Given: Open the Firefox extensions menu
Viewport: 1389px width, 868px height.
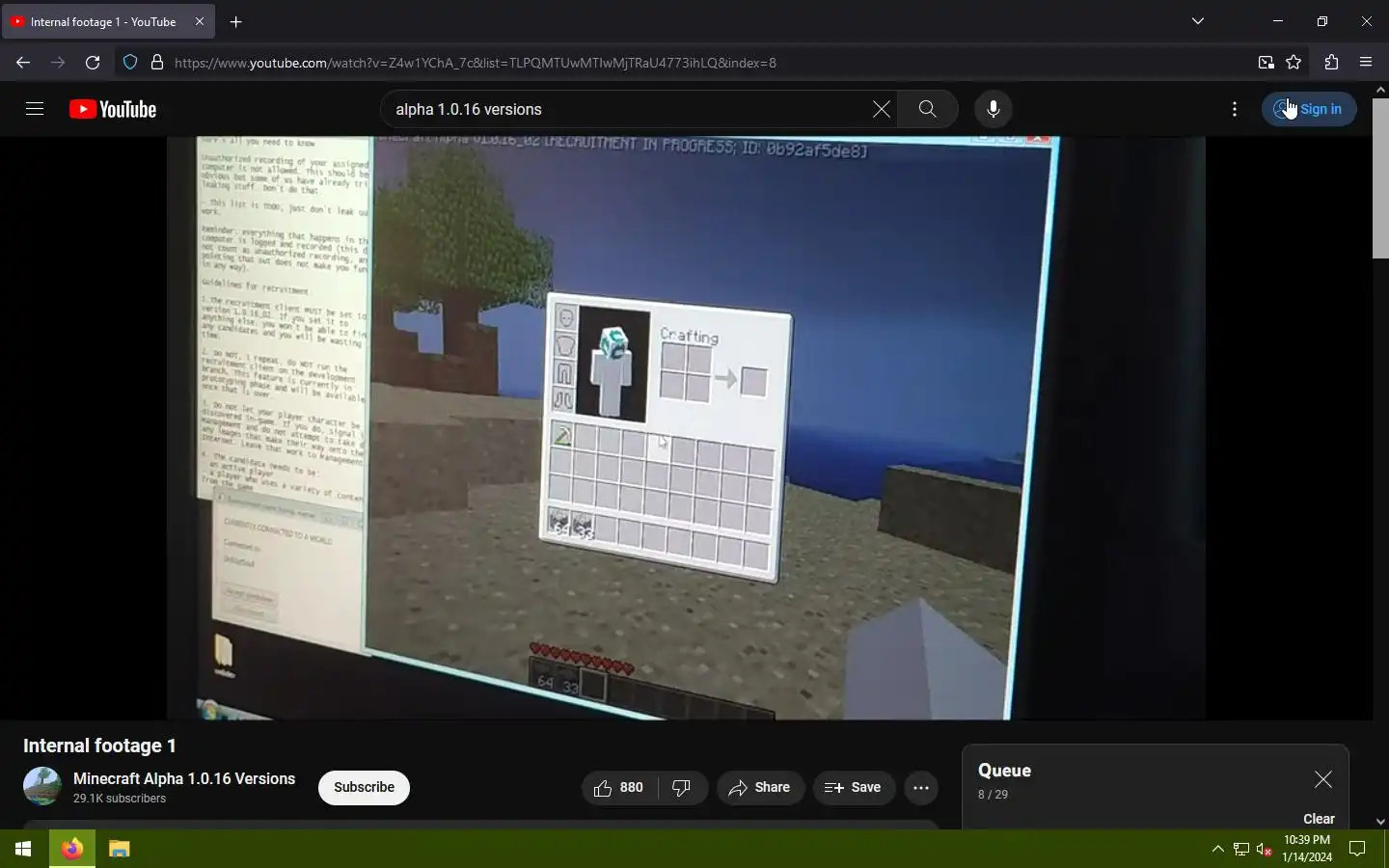Looking at the screenshot, I should point(1331,63).
